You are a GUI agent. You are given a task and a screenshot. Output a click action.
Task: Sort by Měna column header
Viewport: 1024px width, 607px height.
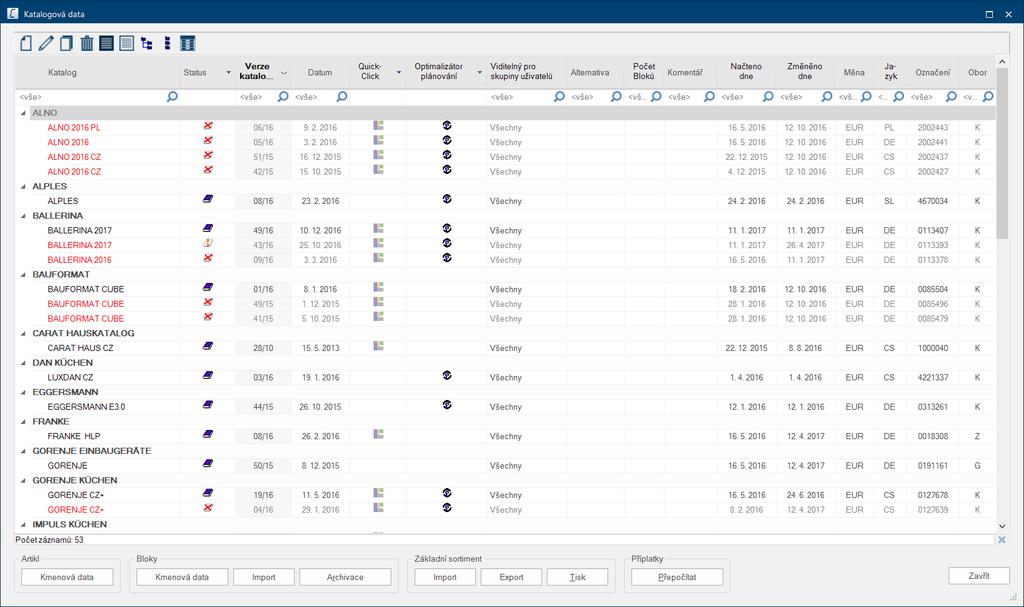tap(854, 73)
